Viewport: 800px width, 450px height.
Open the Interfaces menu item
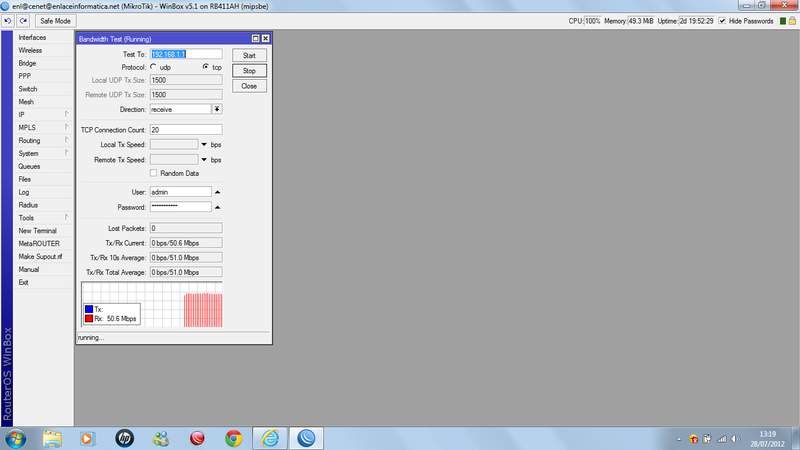(x=32, y=37)
